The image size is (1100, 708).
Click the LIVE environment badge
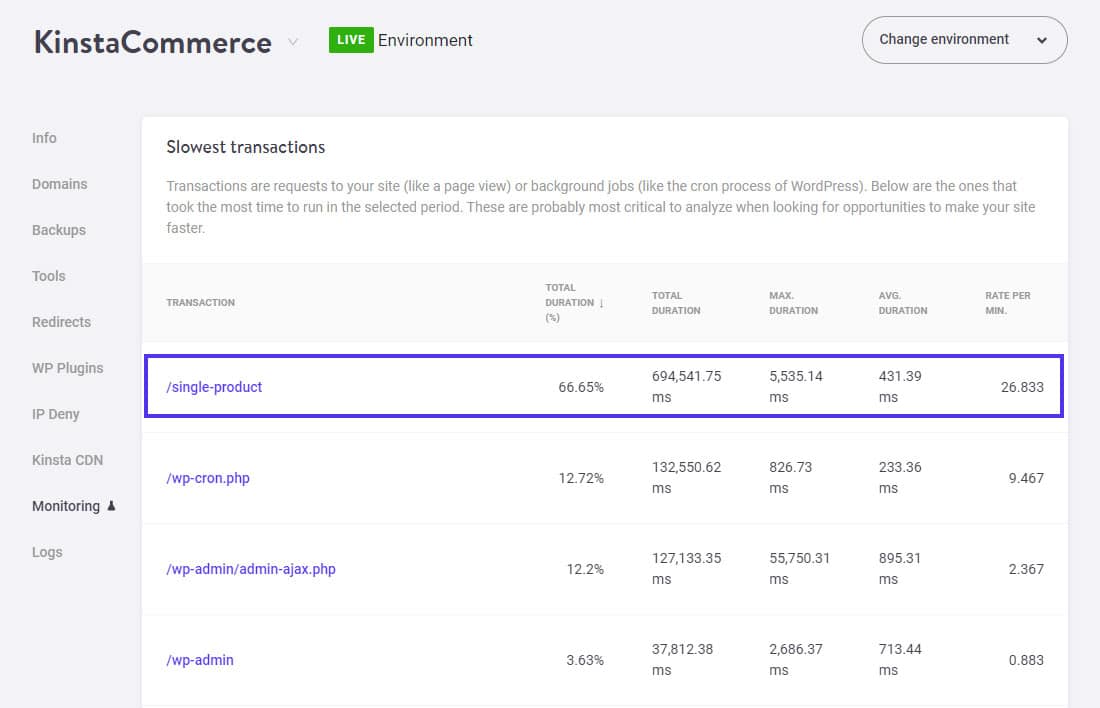351,40
